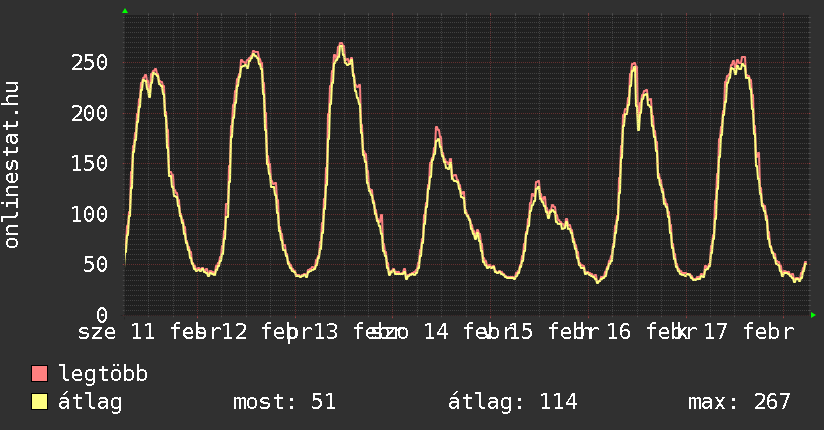Click the 'most: 51' current value
824x430 pixels.
click(284, 402)
